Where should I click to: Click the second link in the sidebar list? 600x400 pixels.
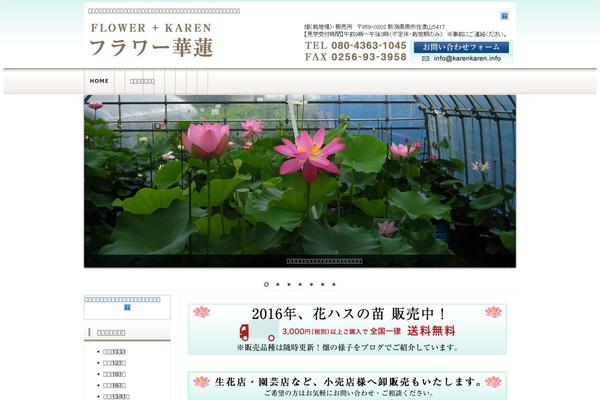(114, 363)
